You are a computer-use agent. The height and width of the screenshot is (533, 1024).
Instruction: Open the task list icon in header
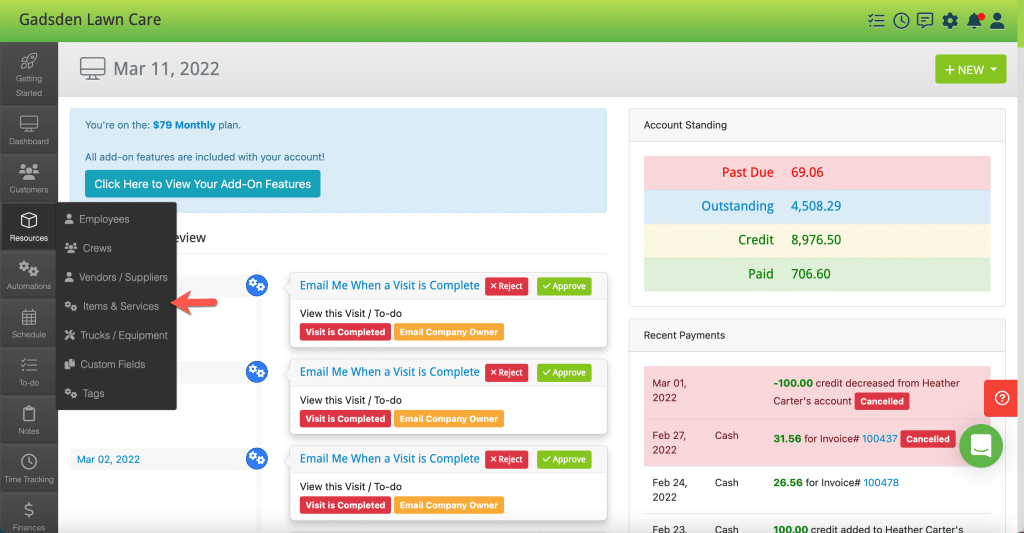[876, 21]
